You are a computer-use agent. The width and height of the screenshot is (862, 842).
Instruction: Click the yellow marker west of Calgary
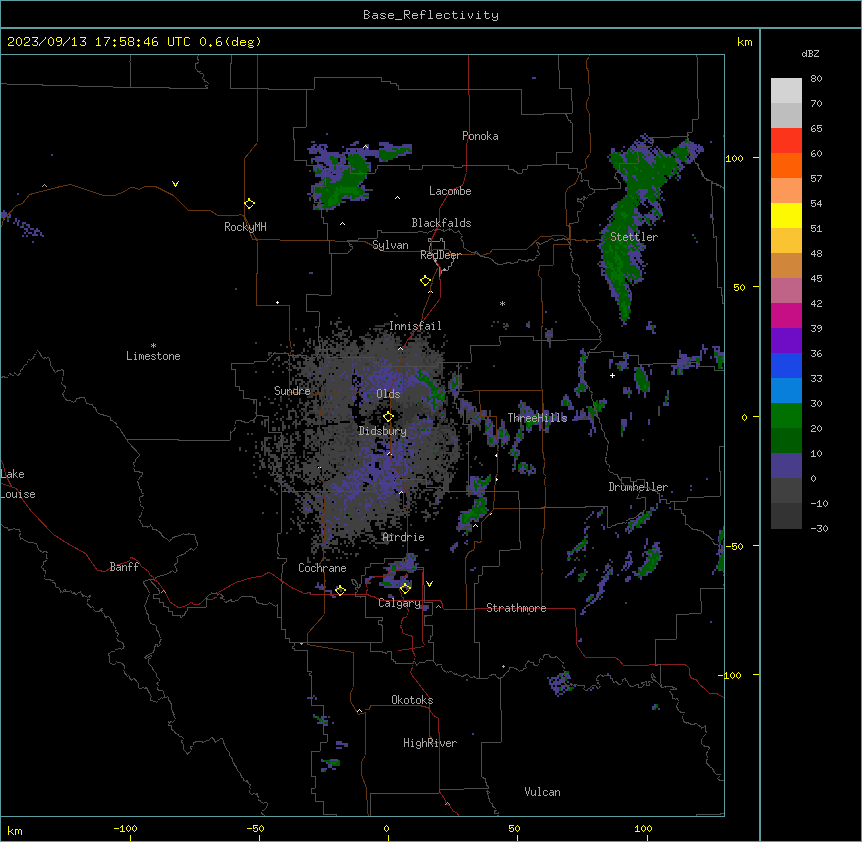pyautogui.click(x=340, y=591)
